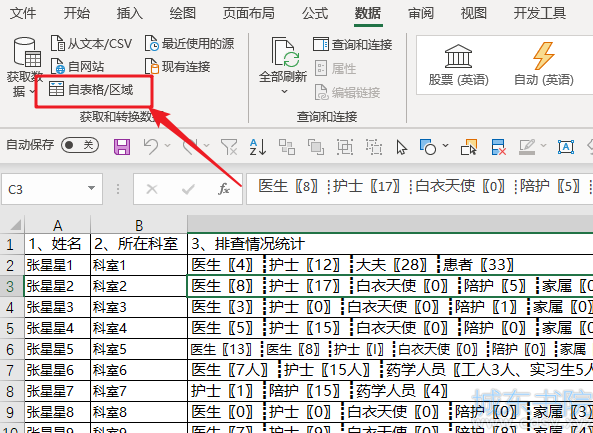The image size is (593, 433).
Task: Open the Name Box dropdown arrow
Action: (x=91, y=188)
